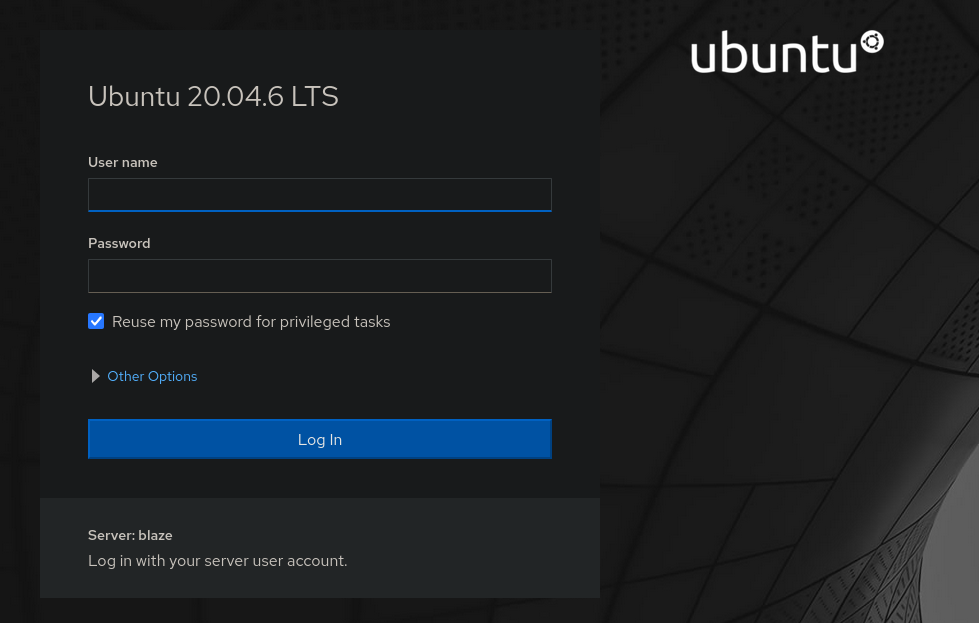Click the architectural background image beside the form
This screenshot has height=623, width=979.
click(790, 350)
